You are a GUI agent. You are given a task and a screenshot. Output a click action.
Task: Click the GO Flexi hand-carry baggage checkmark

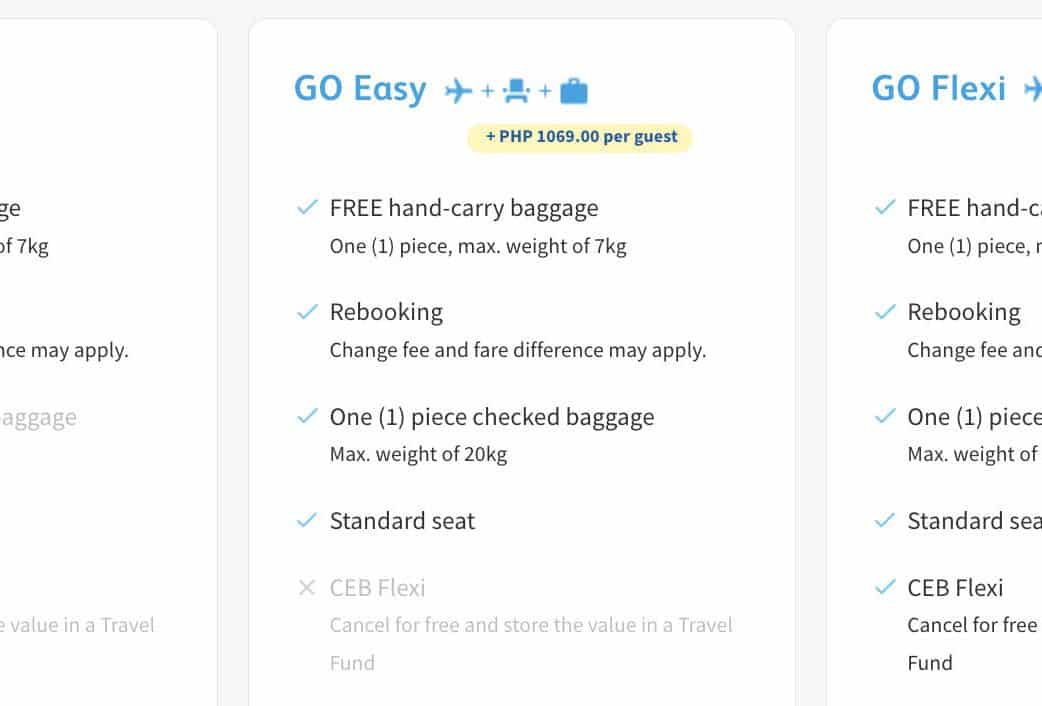coord(885,208)
